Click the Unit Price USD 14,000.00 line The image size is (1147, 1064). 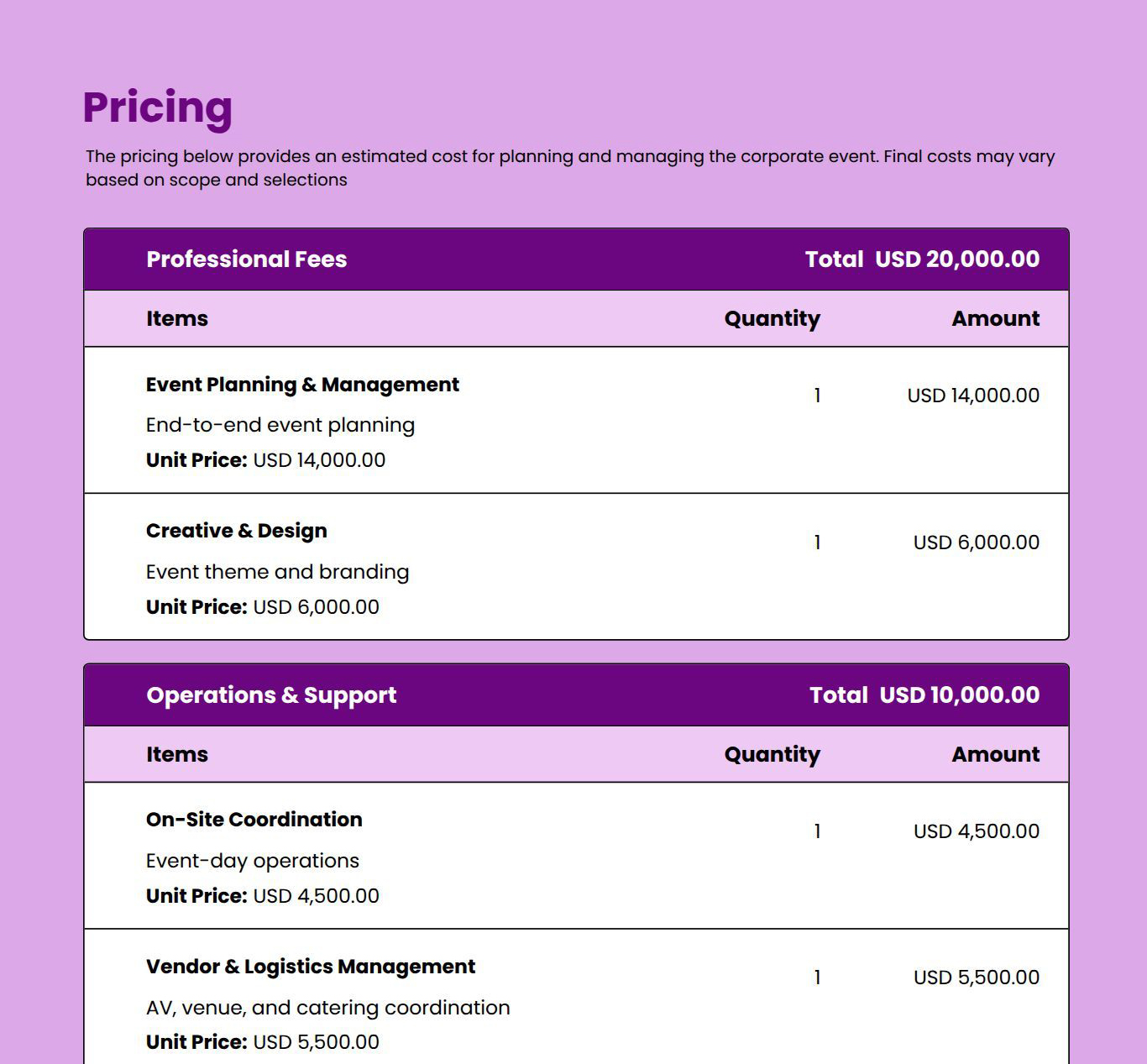[265, 460]
